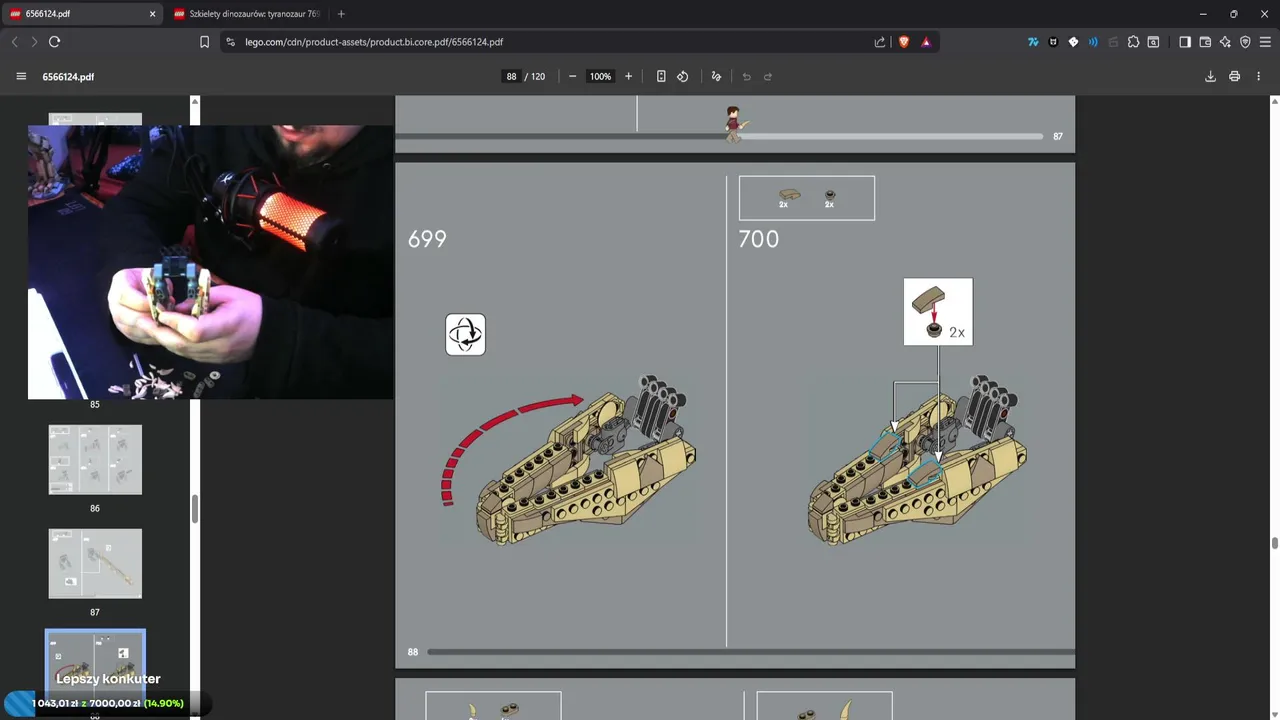
Task: Open PDF viewer more actions menu
Action: 1258,76
